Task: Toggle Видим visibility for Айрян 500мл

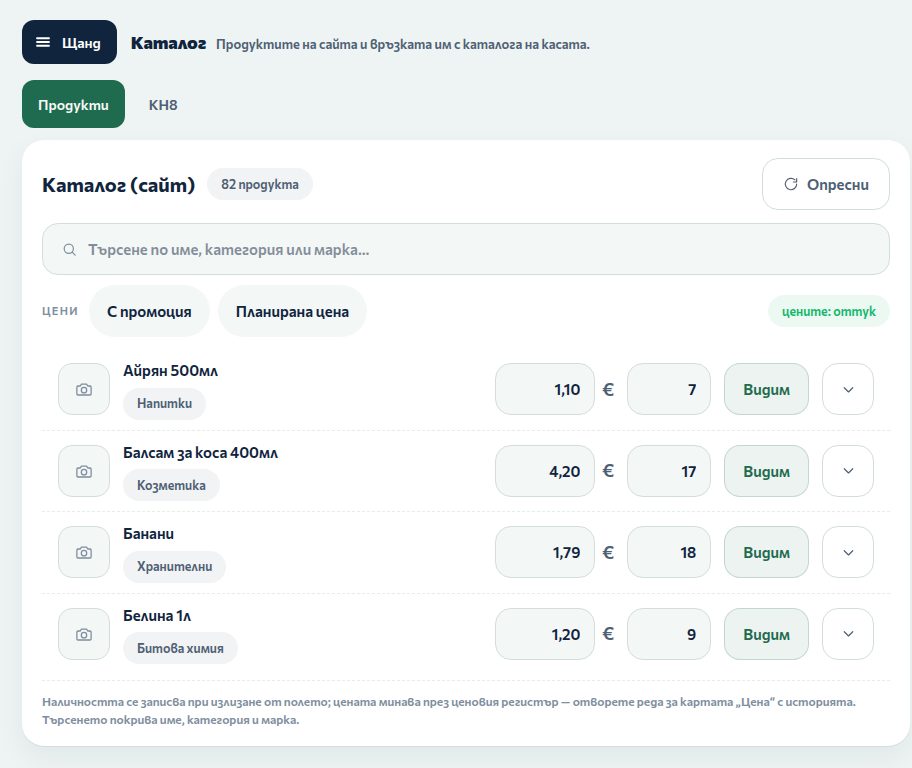Action: (x=766, y=389)
